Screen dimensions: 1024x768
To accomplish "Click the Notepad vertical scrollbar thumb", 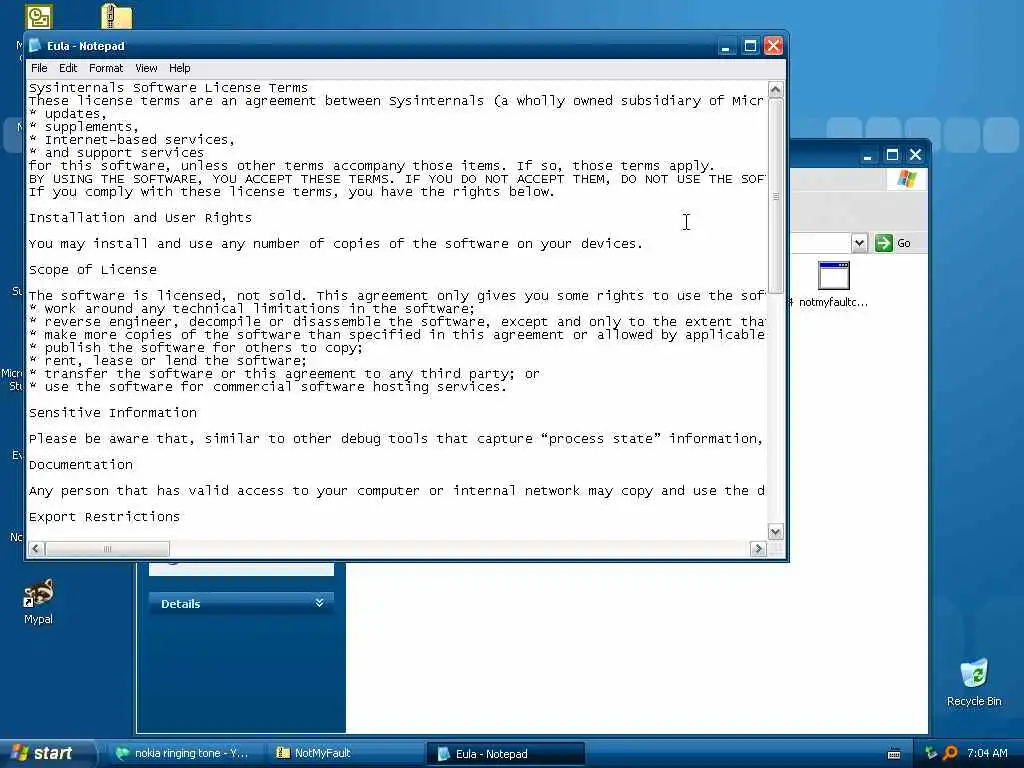I will click(x=775, y=196).
